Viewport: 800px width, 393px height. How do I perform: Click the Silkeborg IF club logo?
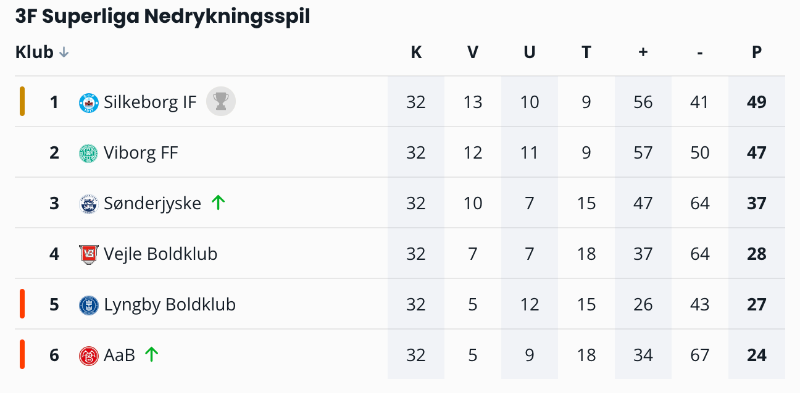click(89, 103)
